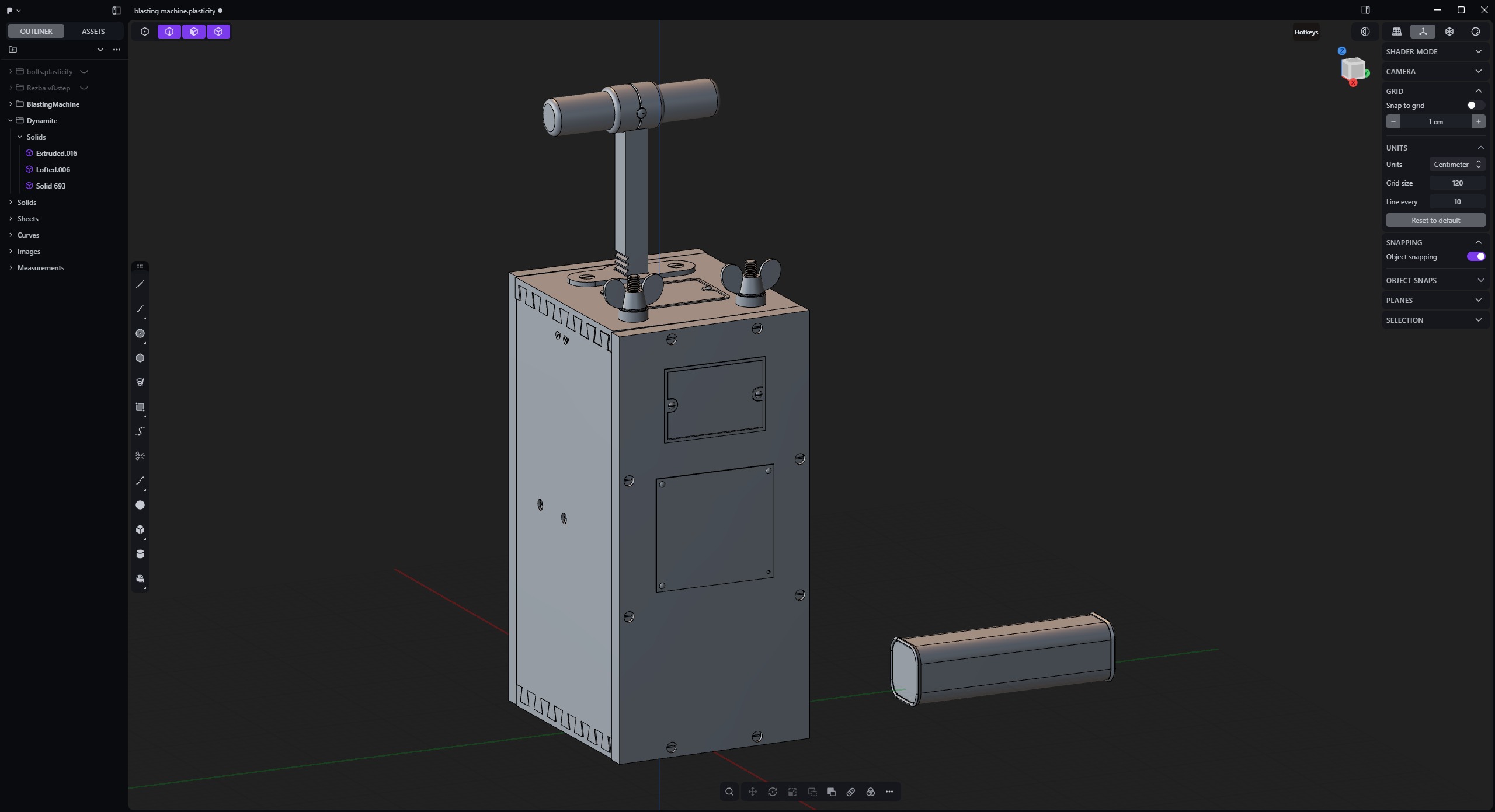Select the Box cube tool
This screenshot has height=812, width=1495.
pos(140,529)
